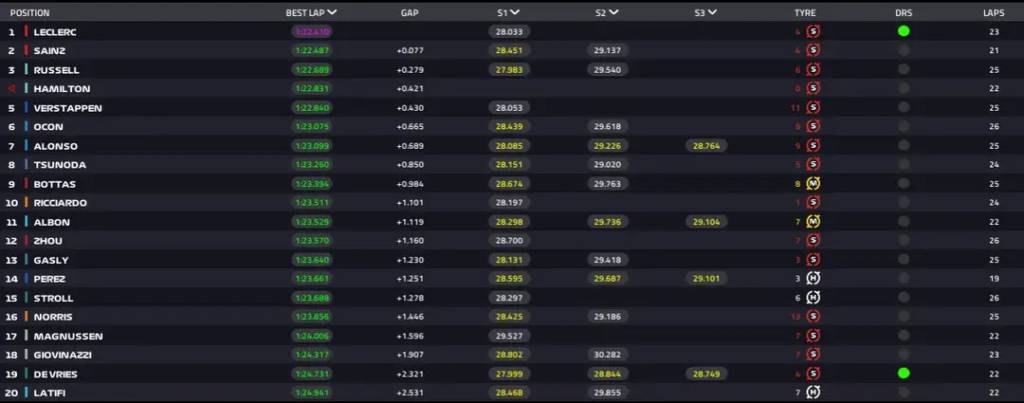1024x403 pixels.
Task: Click De Vries's soft tyre icon
Action: coord(813,374)
